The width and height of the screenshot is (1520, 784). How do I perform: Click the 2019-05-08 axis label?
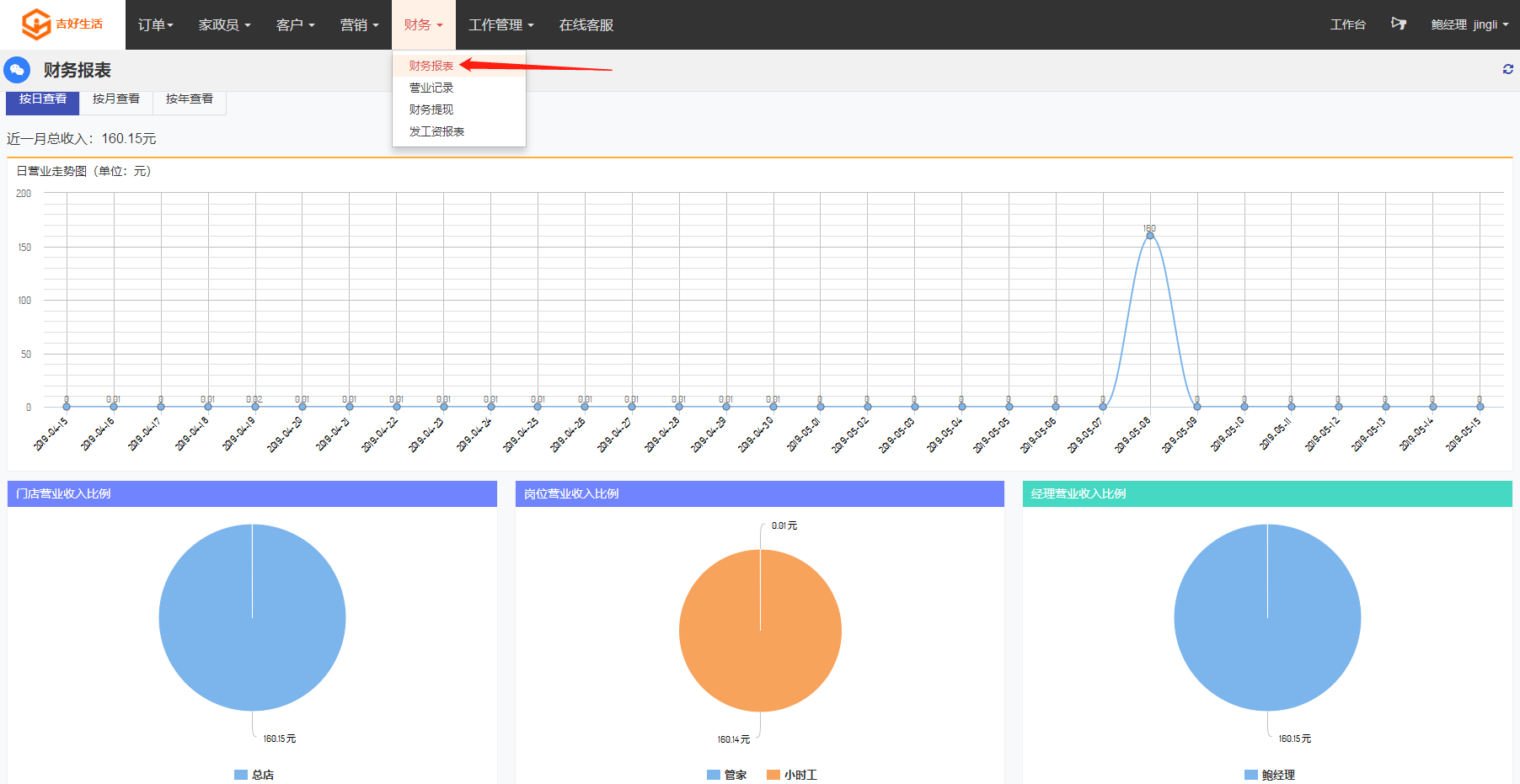click(1132, 435)
